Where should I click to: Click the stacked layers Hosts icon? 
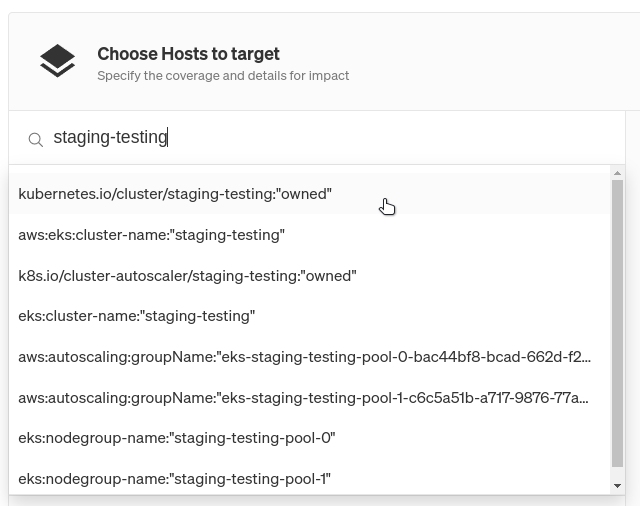[x=57, y=60]
